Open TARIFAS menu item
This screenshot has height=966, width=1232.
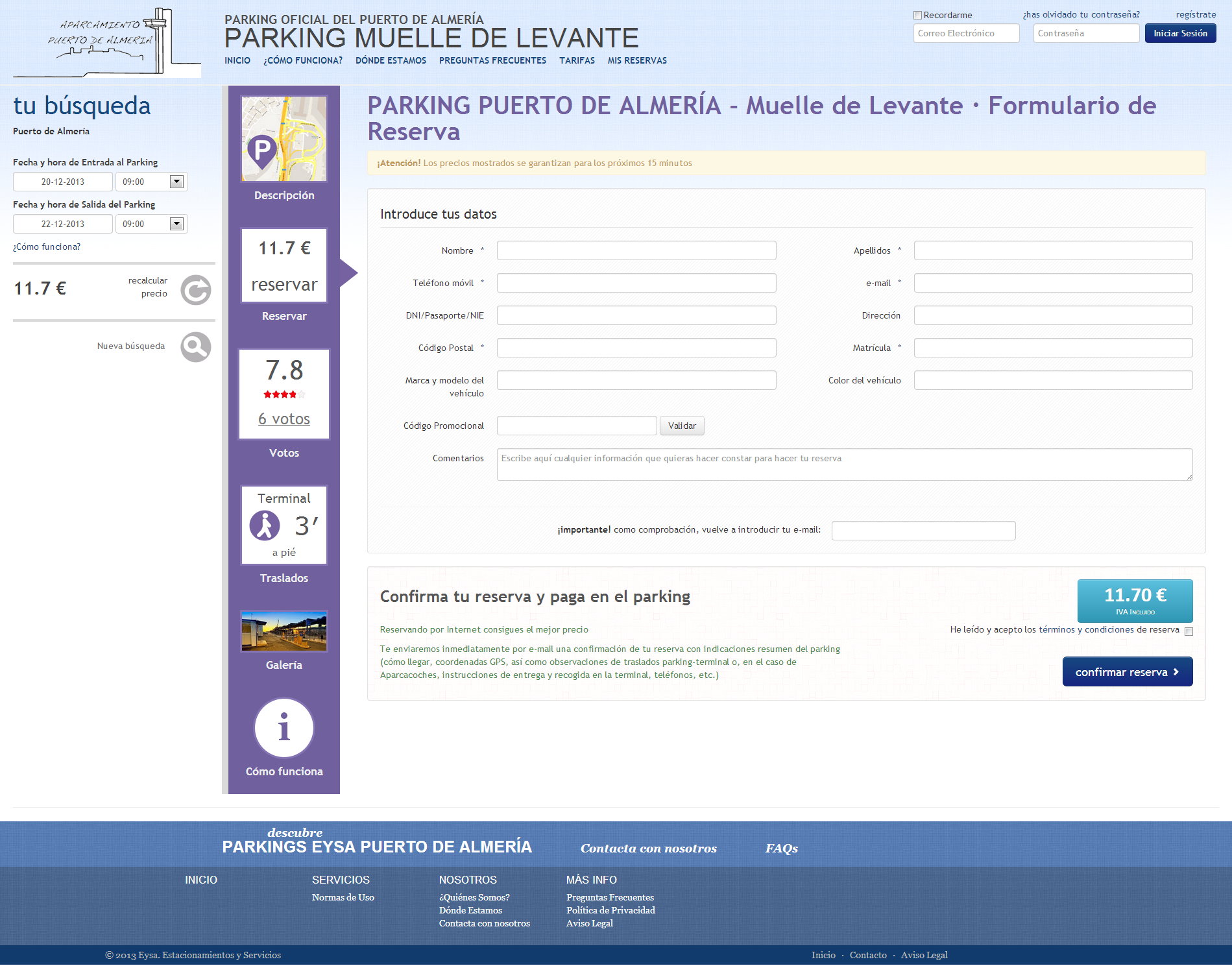pyautogui.click(x=577, y=60)
